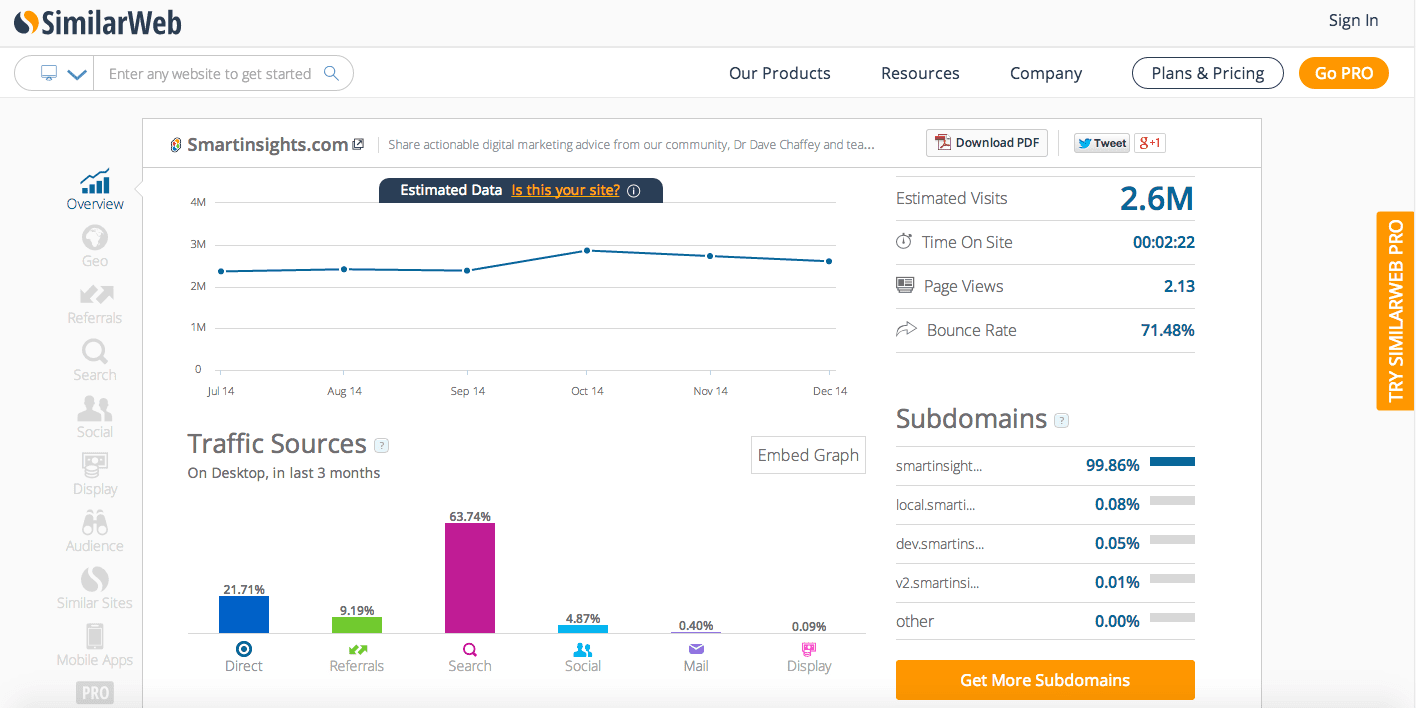The image size is (1416, 708).
Task: Open the Try SimilarWeb PRO side tab
Action: pyautogui.click(x=1396, y=310)
